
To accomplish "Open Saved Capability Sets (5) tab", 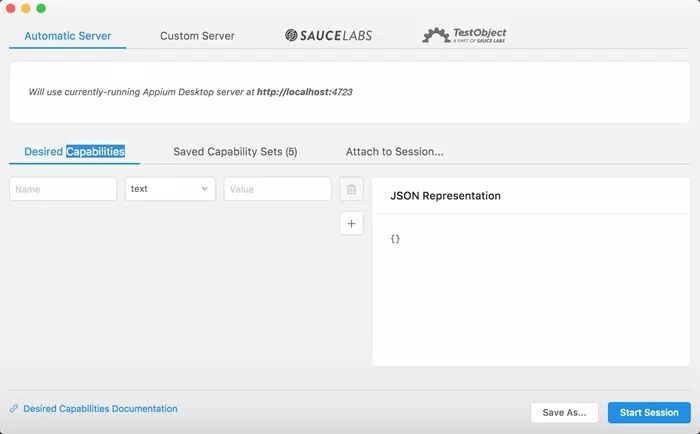I will coord(235,151).
